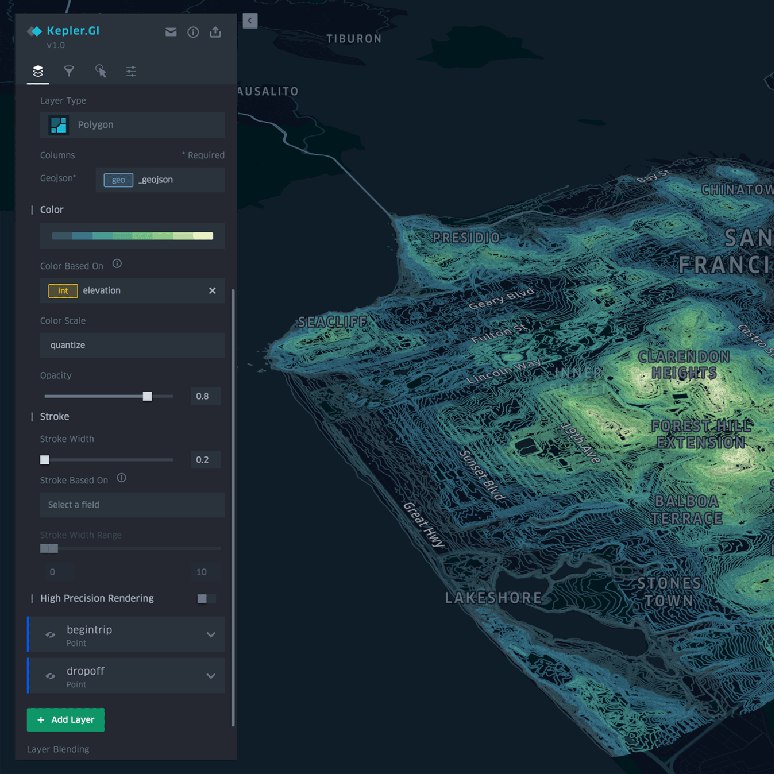Screen dimensions: 774x774
Task: Open the Base map settings tab
Action: 131,71
